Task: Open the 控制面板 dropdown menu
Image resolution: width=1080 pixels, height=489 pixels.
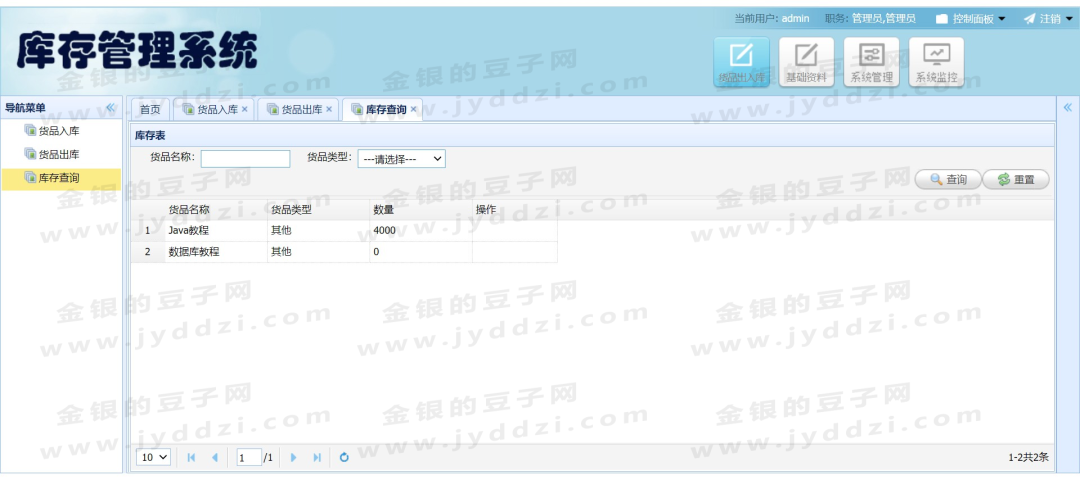Action: pyautogui.click(x=971, y=19)
